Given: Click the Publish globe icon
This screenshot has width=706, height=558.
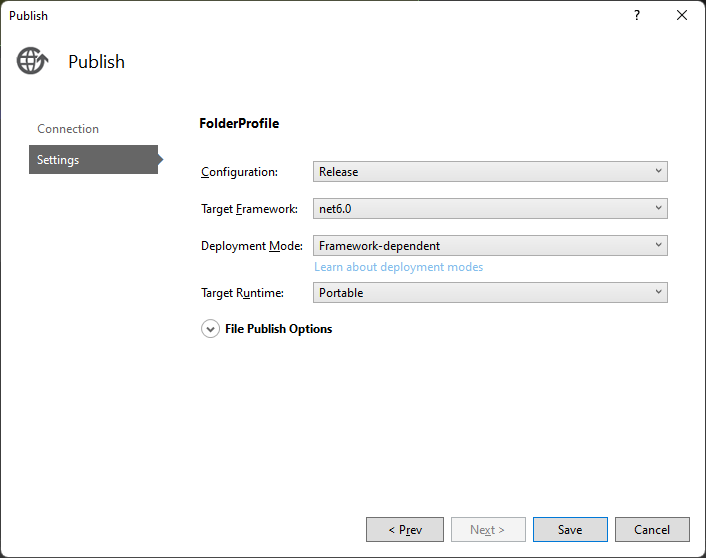Looking at the screenshot, I should click(x=32, y=61).
